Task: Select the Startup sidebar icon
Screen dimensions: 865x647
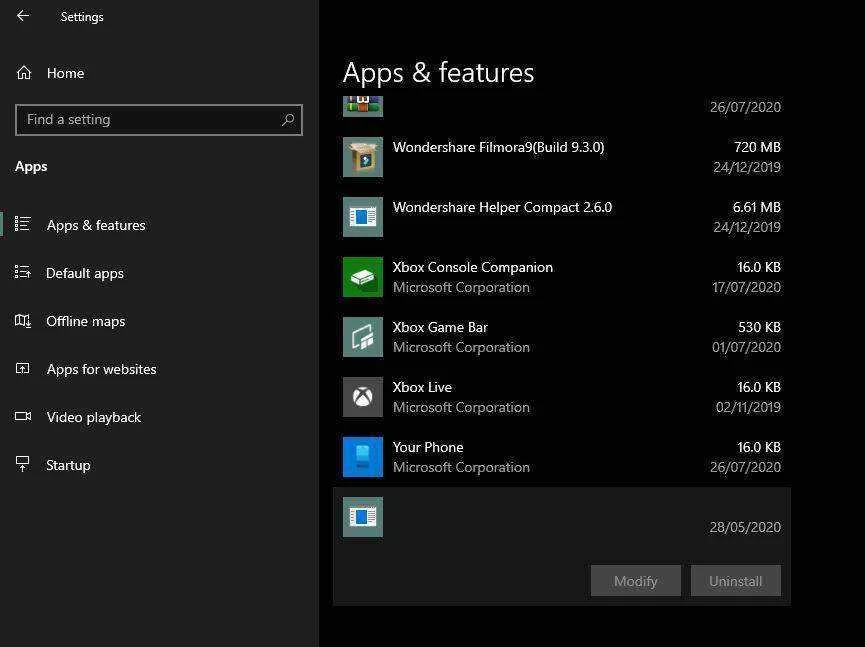Action: coord(23,464)
